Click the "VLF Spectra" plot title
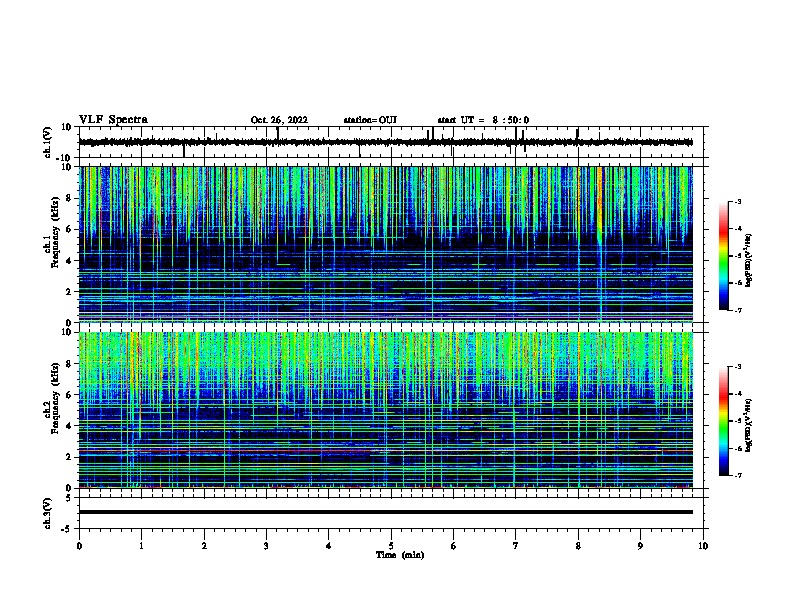The height and width of the screenshot is (612, 792). click(113, 120)
